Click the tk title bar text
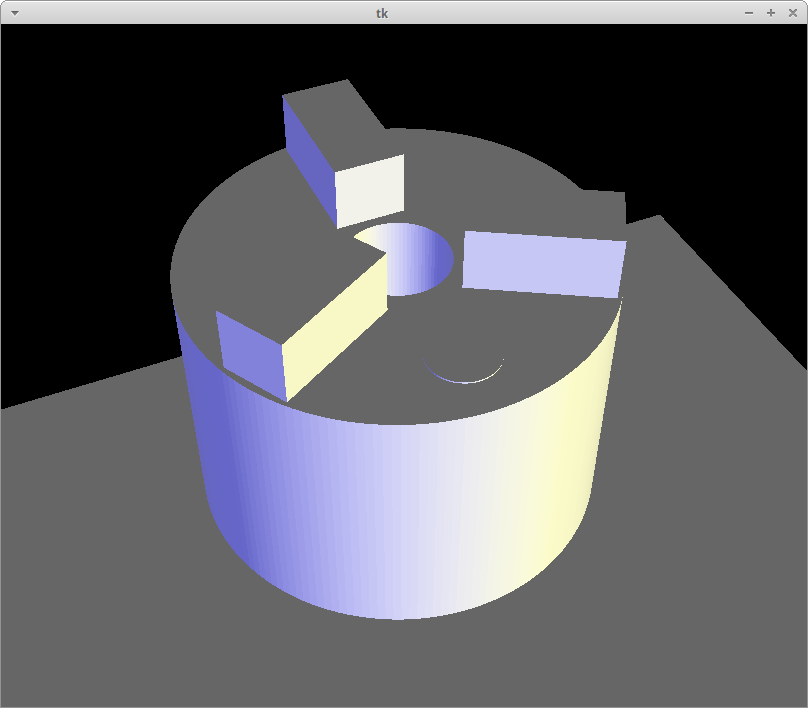The image size is (808, 708). pos(382,13)
